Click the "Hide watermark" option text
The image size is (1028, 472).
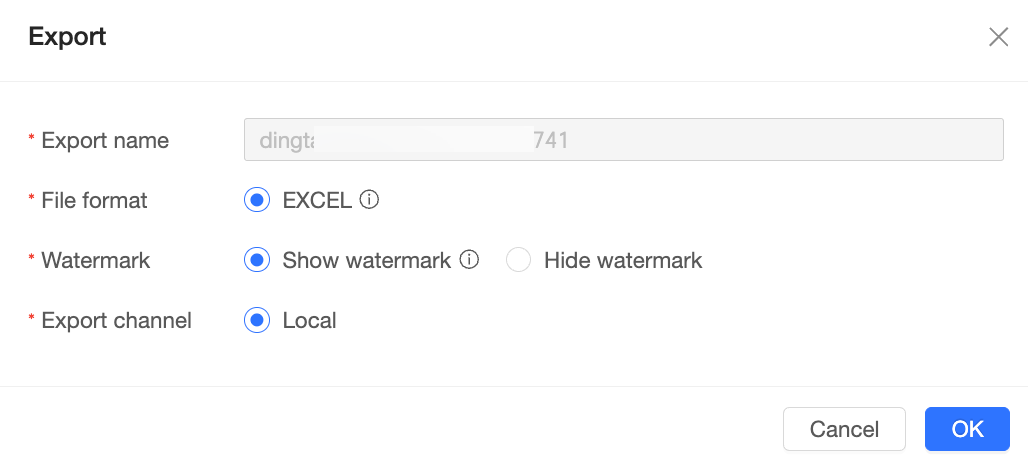(x=623, y=260)
